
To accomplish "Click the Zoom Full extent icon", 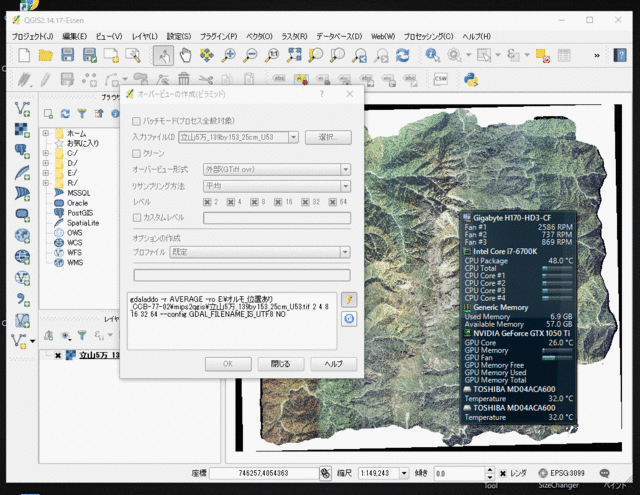I will pyautogui.click(x=294, y=55).
